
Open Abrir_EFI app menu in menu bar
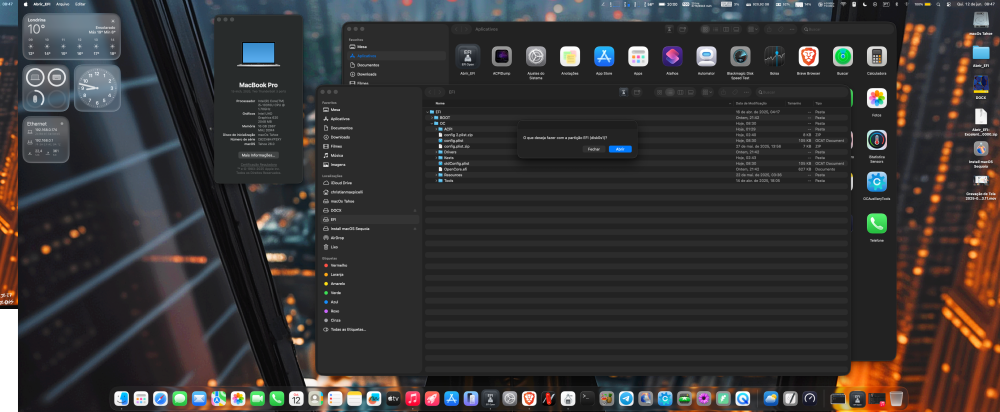coord(41,4)
